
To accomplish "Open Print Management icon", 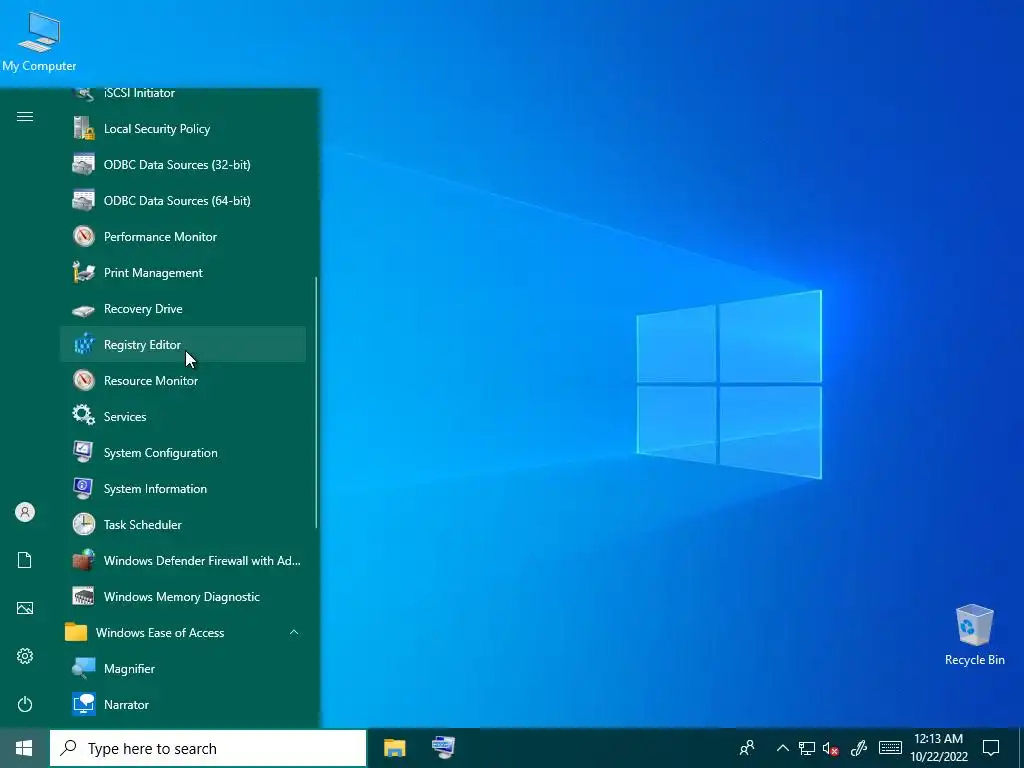I will [84, 272].
